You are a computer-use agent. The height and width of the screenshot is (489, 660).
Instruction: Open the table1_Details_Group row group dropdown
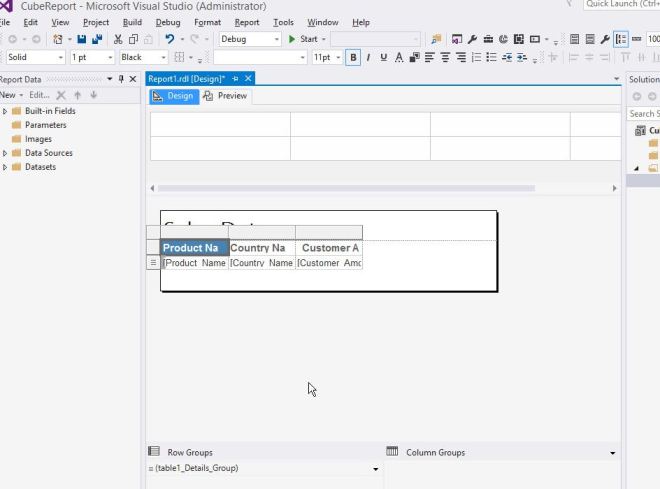click(x=376, y=469)
